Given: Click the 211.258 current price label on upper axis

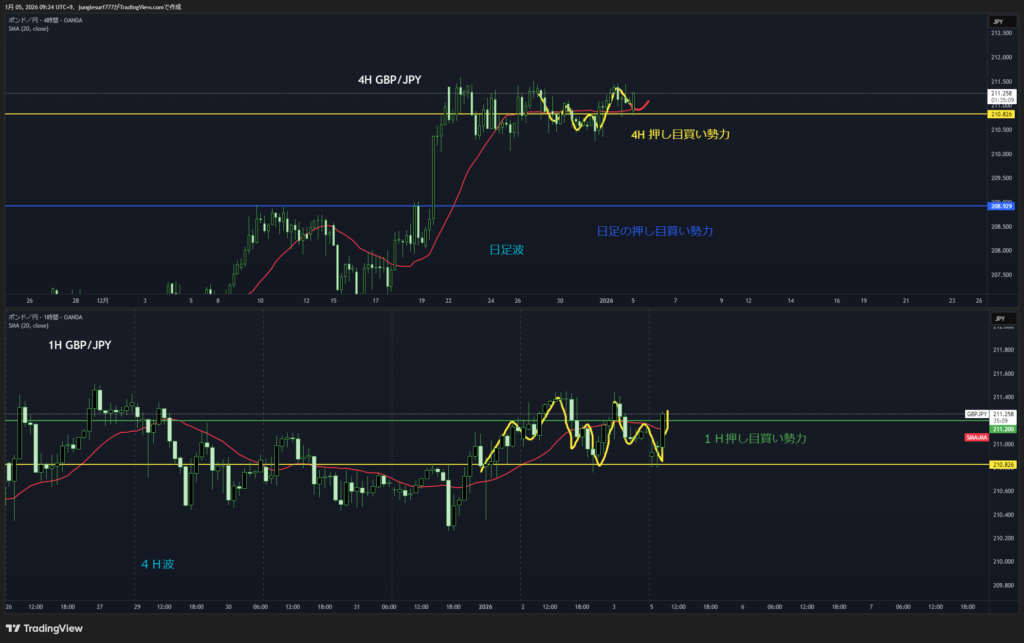Looking at the screenshot, I should click(x=1002, y=93).
